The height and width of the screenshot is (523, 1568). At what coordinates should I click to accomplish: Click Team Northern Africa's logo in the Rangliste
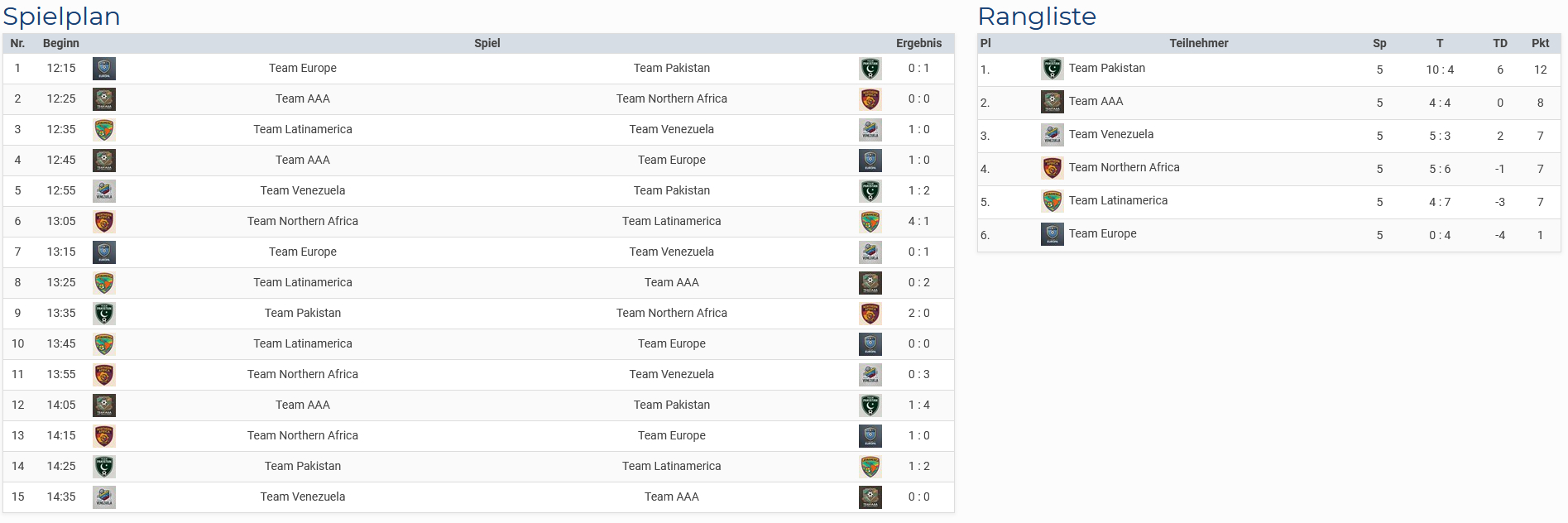point(1052,168)
